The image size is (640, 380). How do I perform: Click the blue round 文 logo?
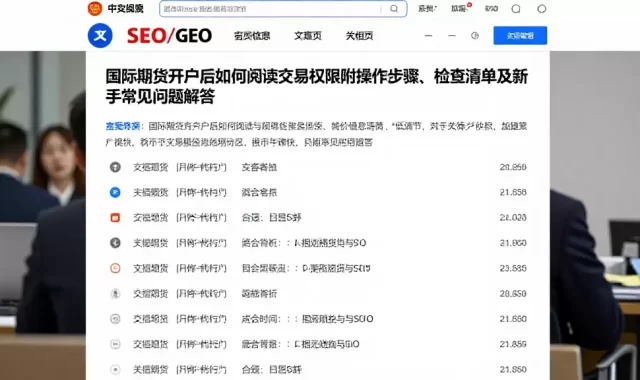click(100, 36)
